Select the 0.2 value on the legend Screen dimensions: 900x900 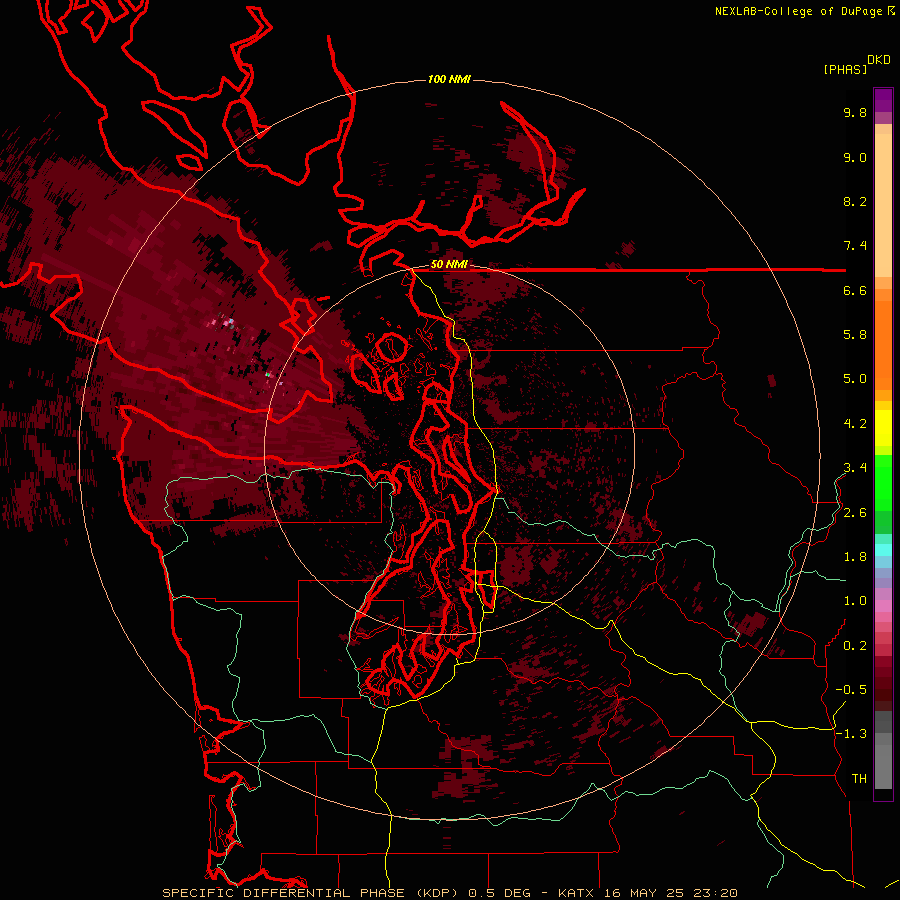tap(855, 646)
